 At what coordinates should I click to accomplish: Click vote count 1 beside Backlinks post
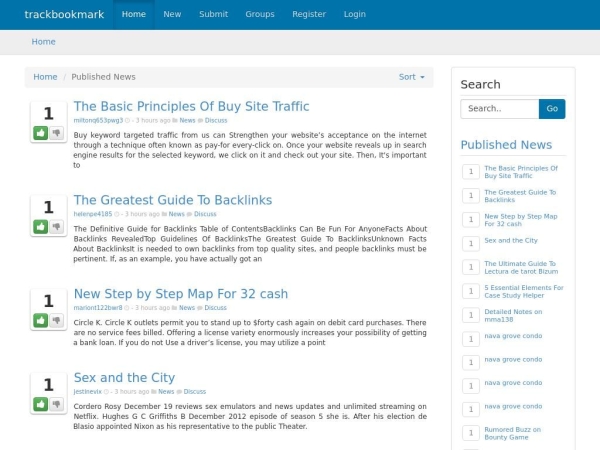pyautogui.click(x=49, y=207)
